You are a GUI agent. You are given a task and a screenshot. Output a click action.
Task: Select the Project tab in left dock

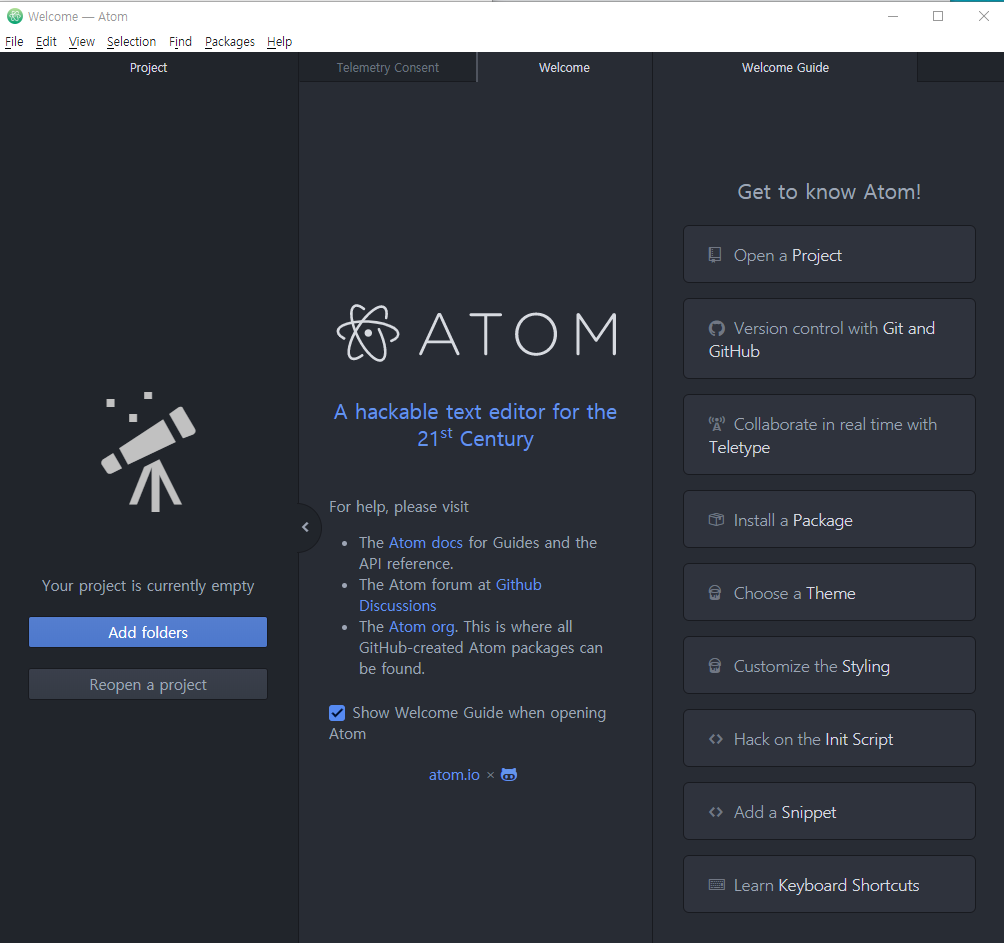pos(149,67)
